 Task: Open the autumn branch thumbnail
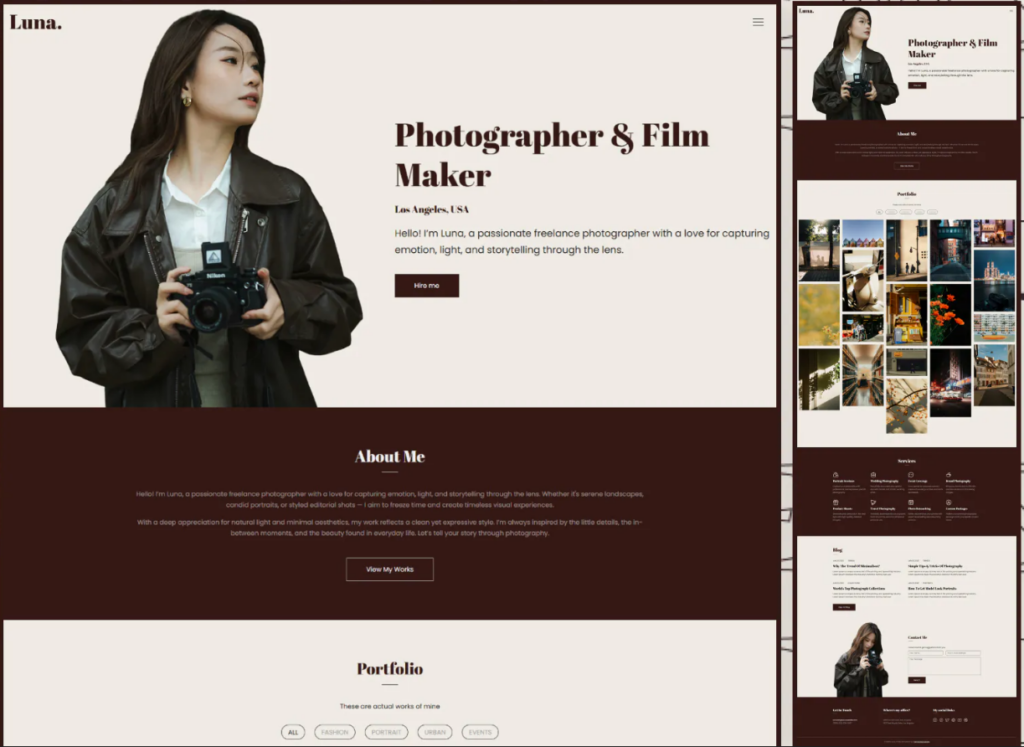(906, 405)
